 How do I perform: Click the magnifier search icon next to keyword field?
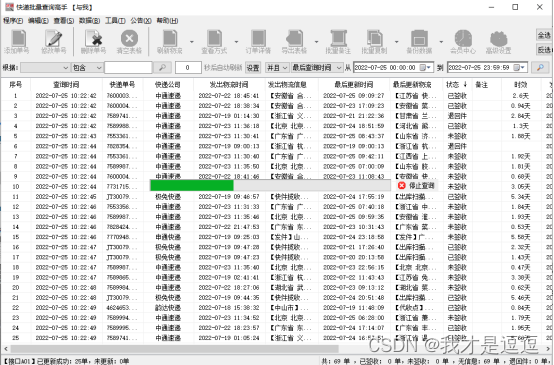[x=163, y=67]
